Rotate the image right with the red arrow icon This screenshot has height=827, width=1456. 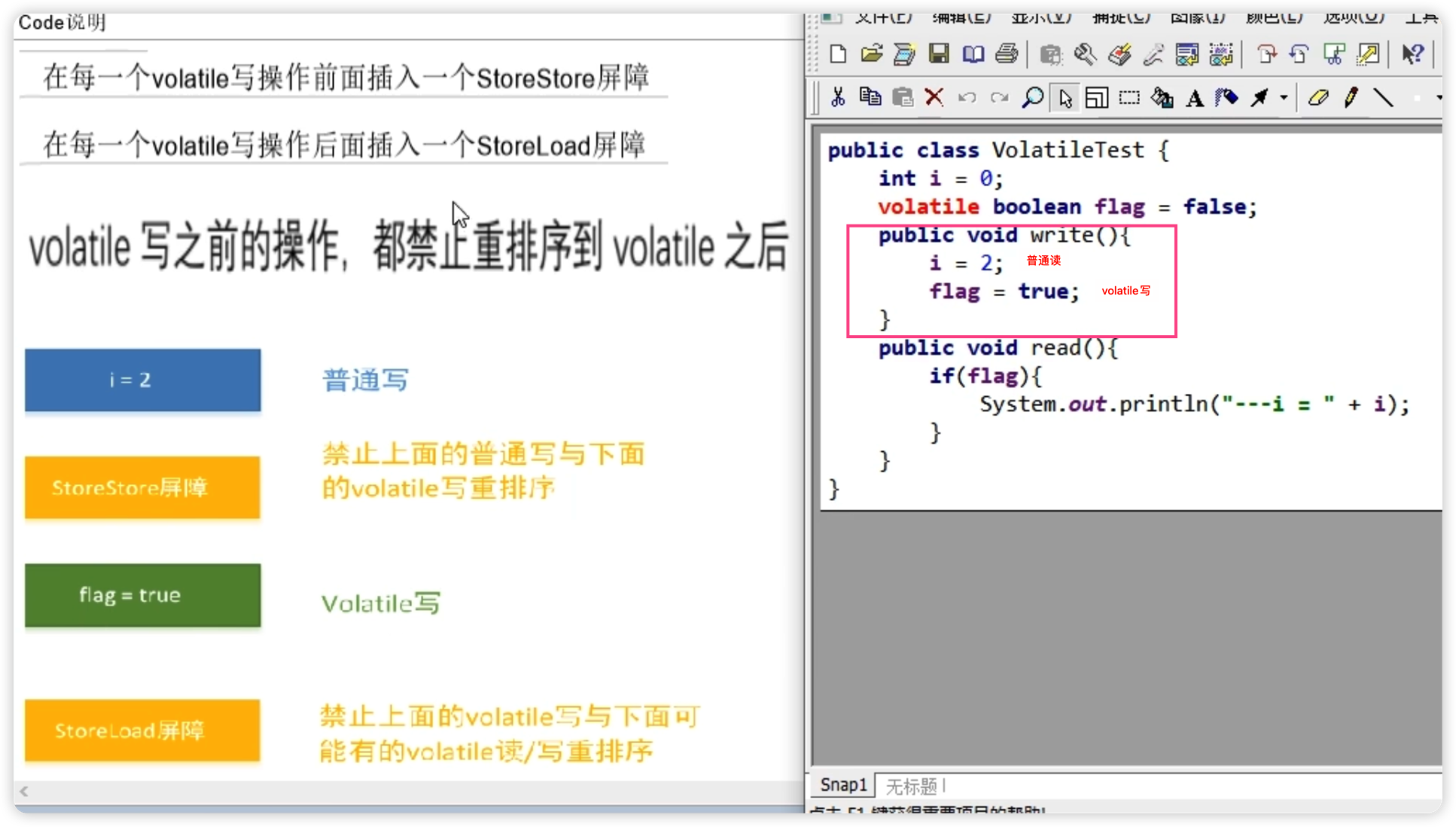point(1267,54)
